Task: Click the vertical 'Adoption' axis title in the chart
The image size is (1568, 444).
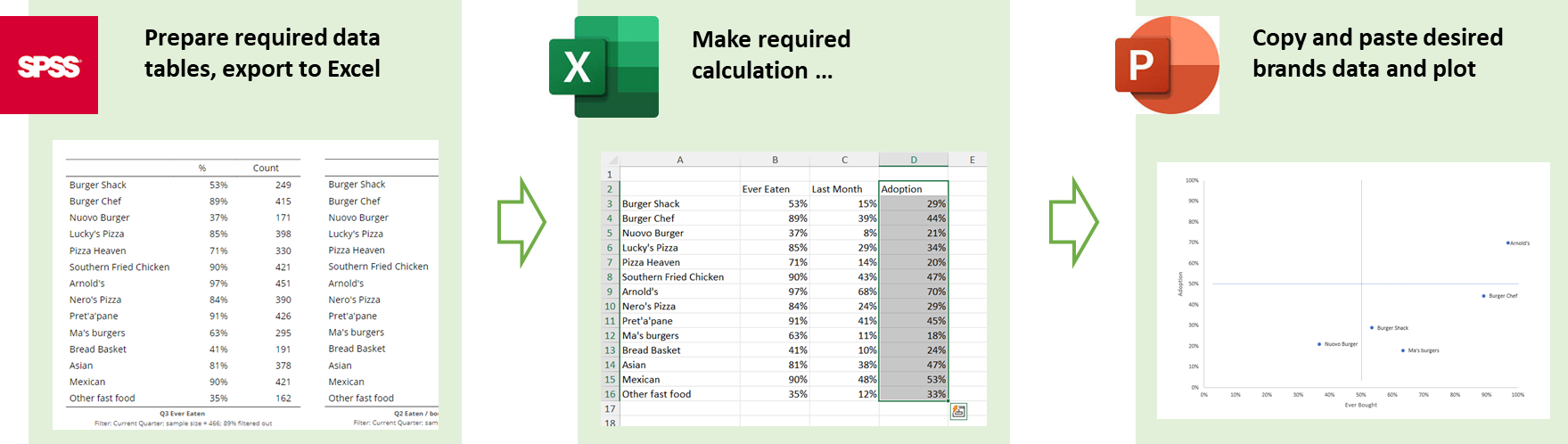Action: tap(1180, 284)
